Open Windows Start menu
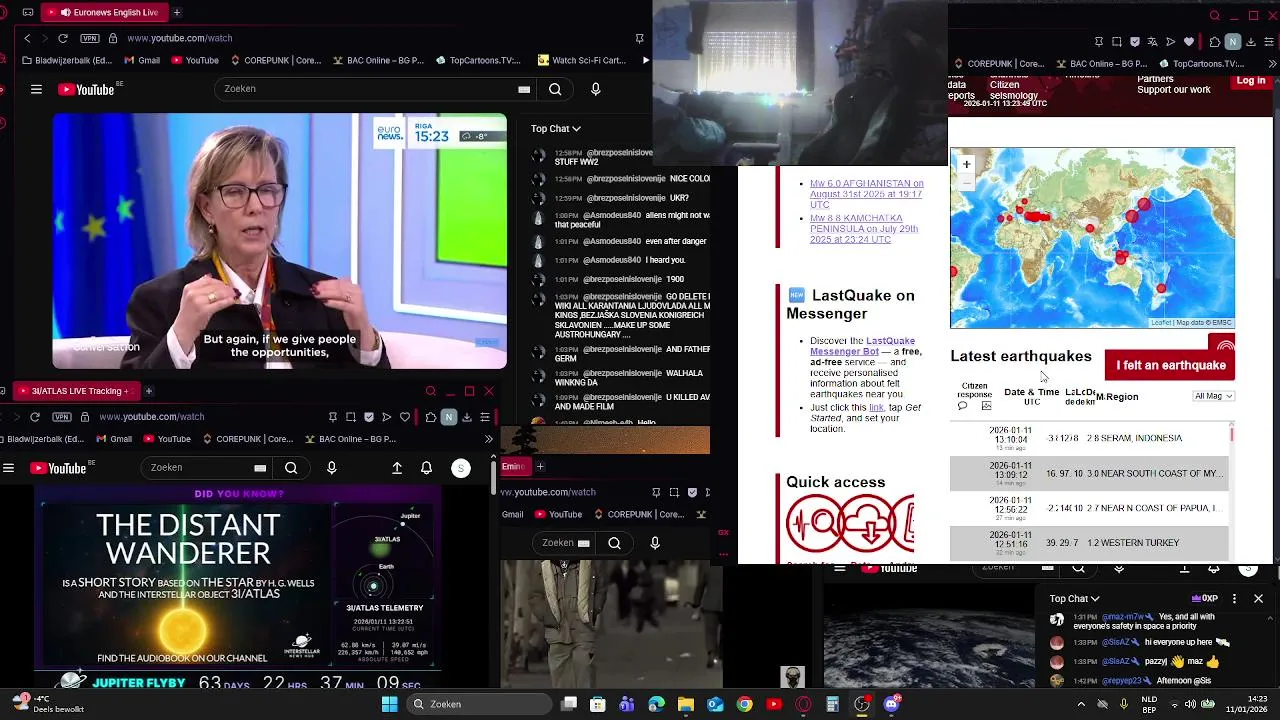Screen dimensions: 1280x720 coord(389,705)
